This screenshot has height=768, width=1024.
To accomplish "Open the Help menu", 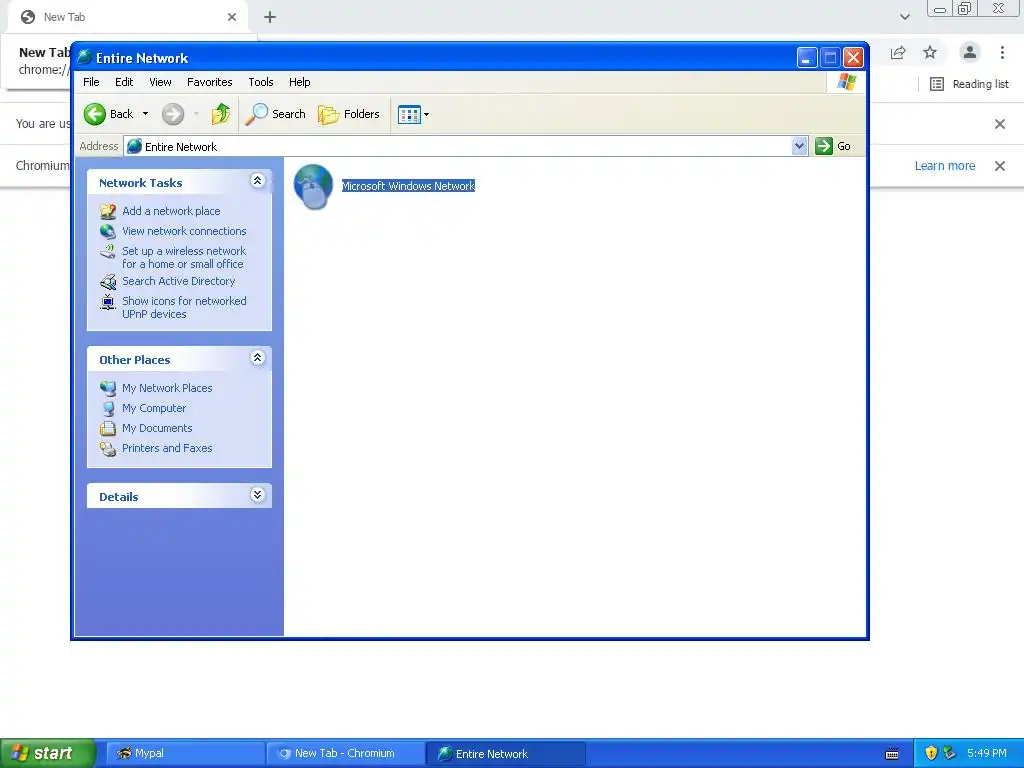I will click(x=300, y=82).
